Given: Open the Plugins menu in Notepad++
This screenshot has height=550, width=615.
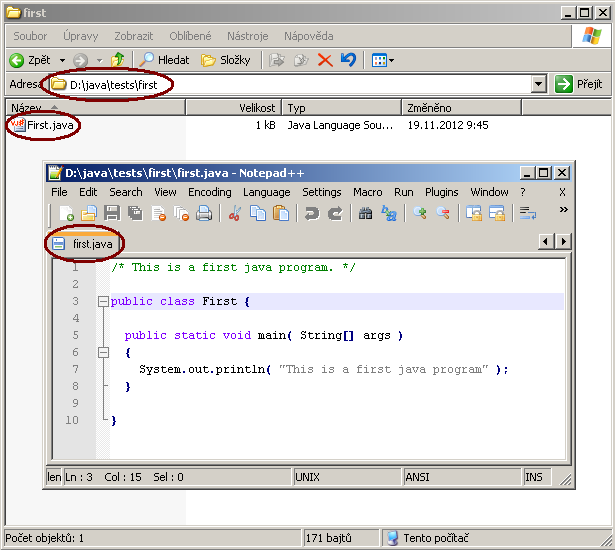Looking at the screenshot, I should pos(442,192).
